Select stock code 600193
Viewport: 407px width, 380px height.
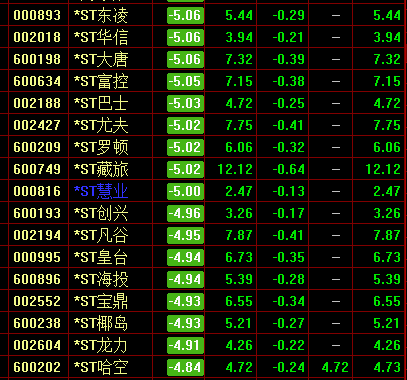(x=37, y=213)
